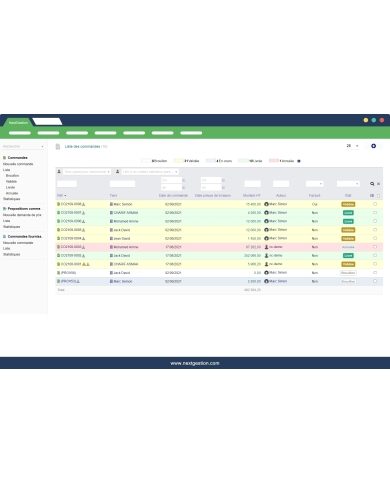Image resolution: width=390 pixels, height=484 pixels.
Task: Click the magnifier search filter icon
Action: [372, 184]
